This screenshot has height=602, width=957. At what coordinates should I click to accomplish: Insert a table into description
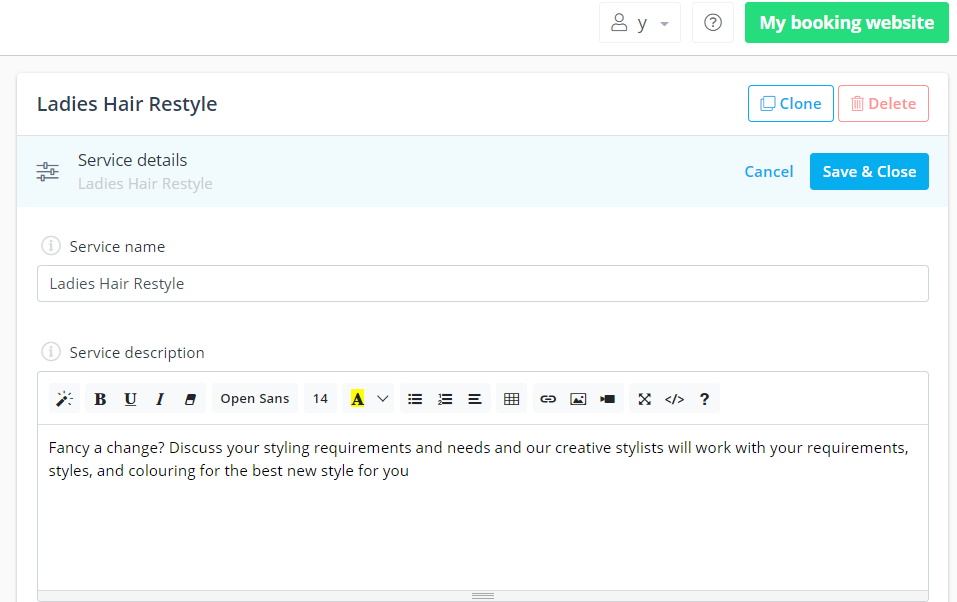point(511,399)
